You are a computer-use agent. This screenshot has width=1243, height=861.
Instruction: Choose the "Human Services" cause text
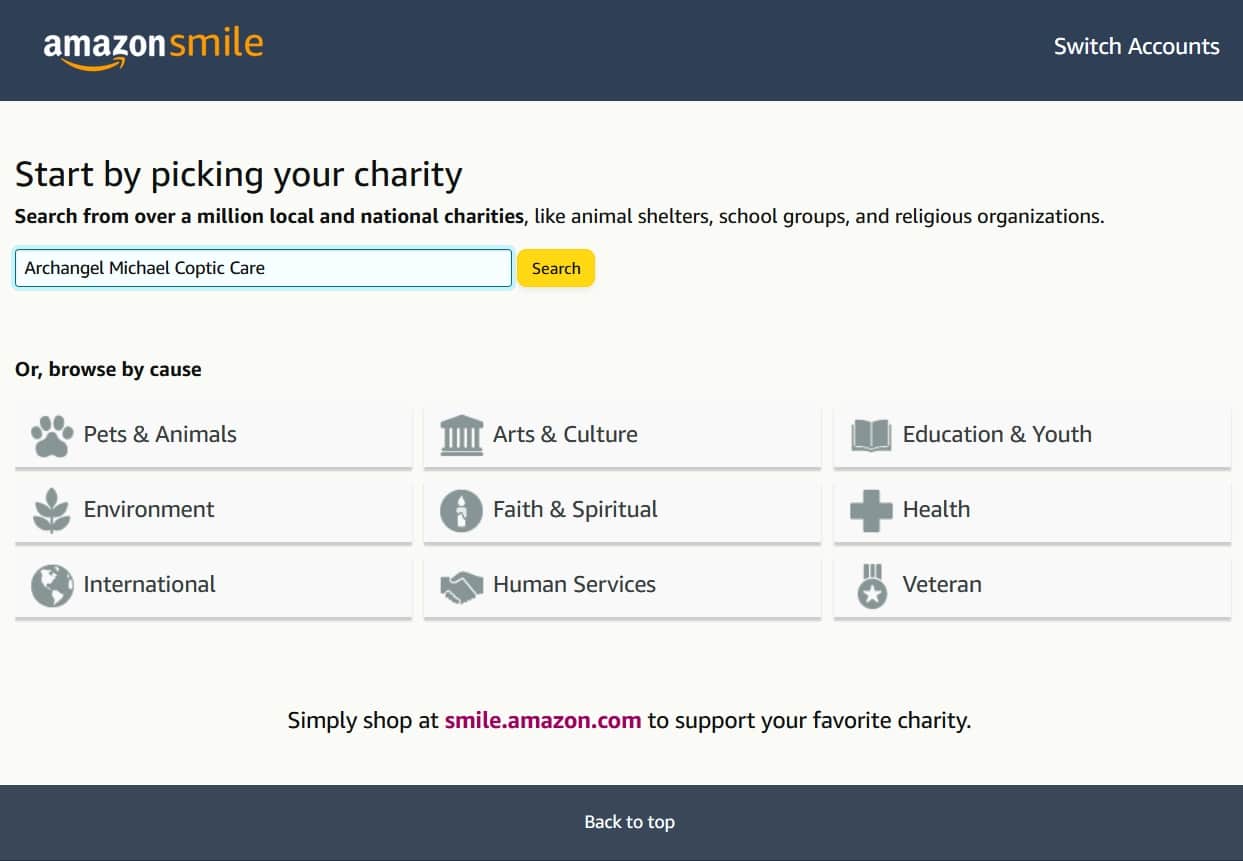(x=574, y=584)
